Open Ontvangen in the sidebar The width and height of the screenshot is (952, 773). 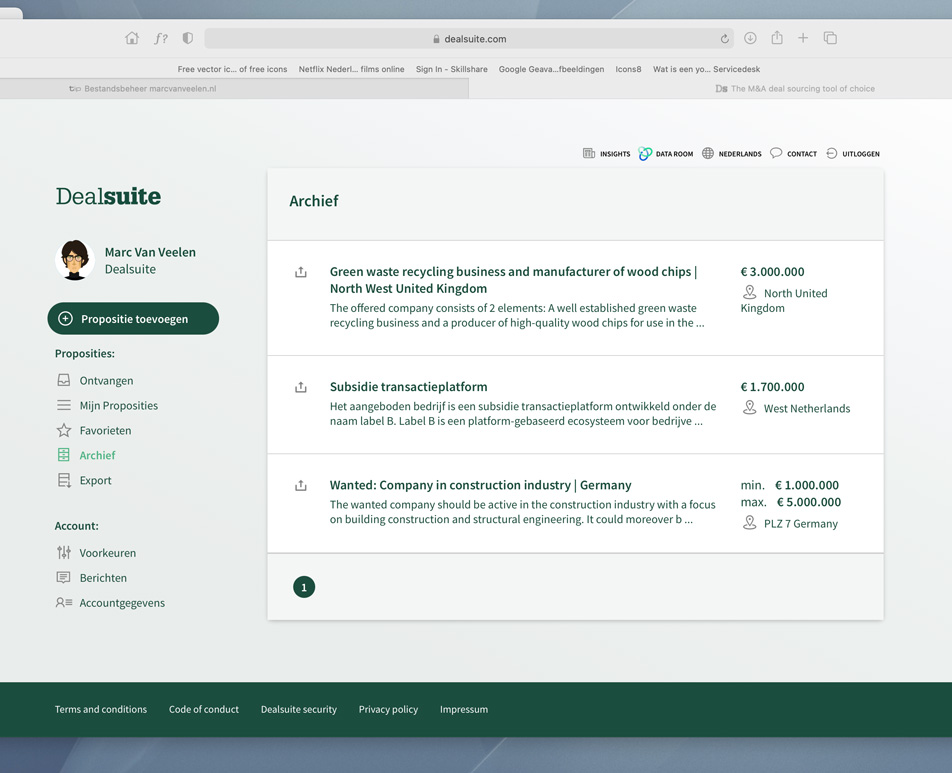pos(106,381)
